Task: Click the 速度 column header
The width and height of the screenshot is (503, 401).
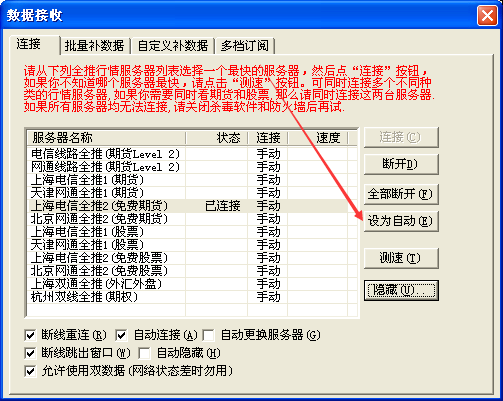Action: [318, 138]
